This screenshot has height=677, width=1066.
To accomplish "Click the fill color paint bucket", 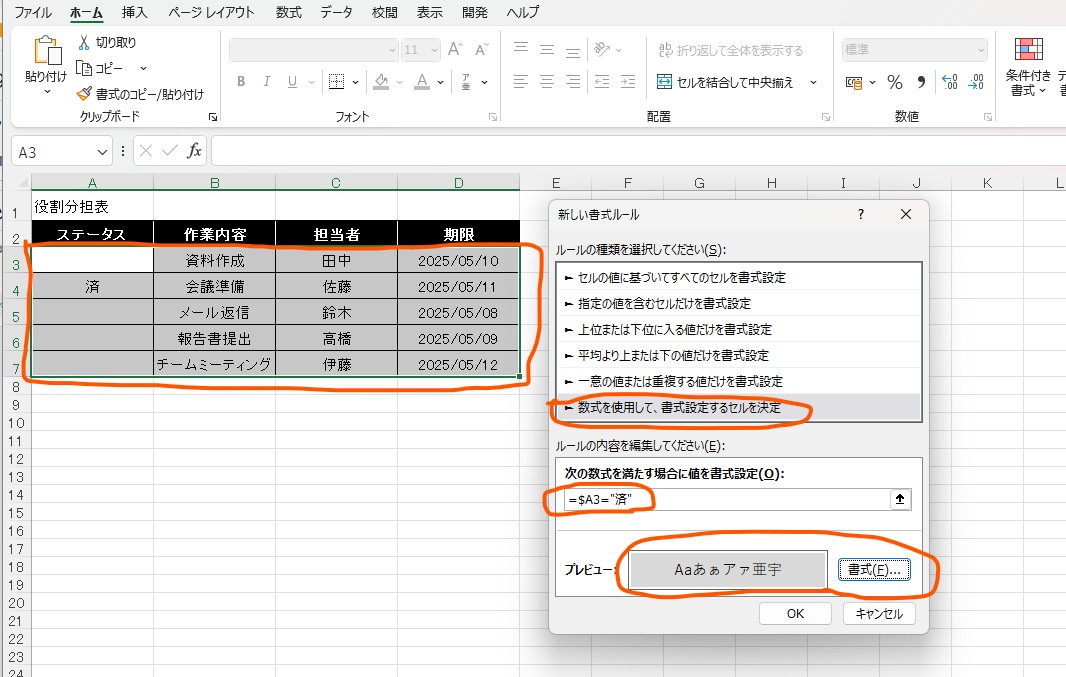I will pos(381,82).
